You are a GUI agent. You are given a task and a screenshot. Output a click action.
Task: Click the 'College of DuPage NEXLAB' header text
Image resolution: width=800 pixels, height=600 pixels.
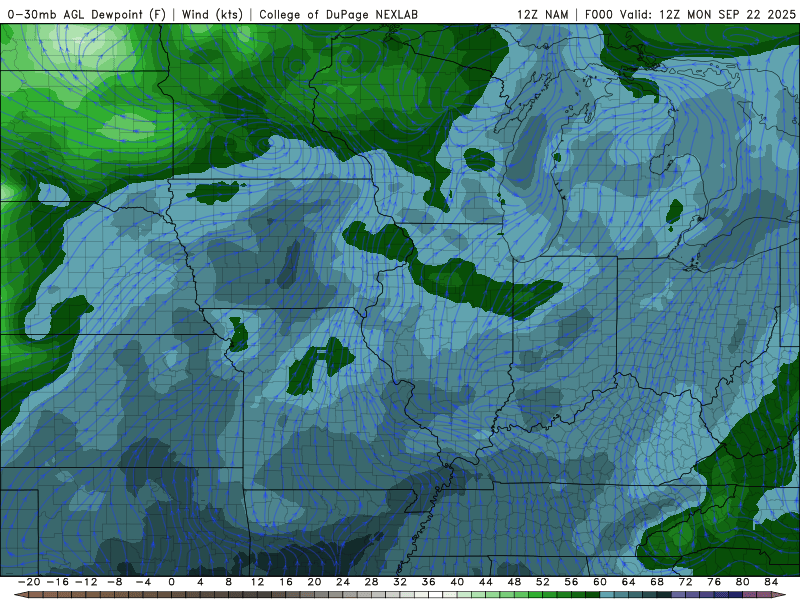[x=338, y=15]
